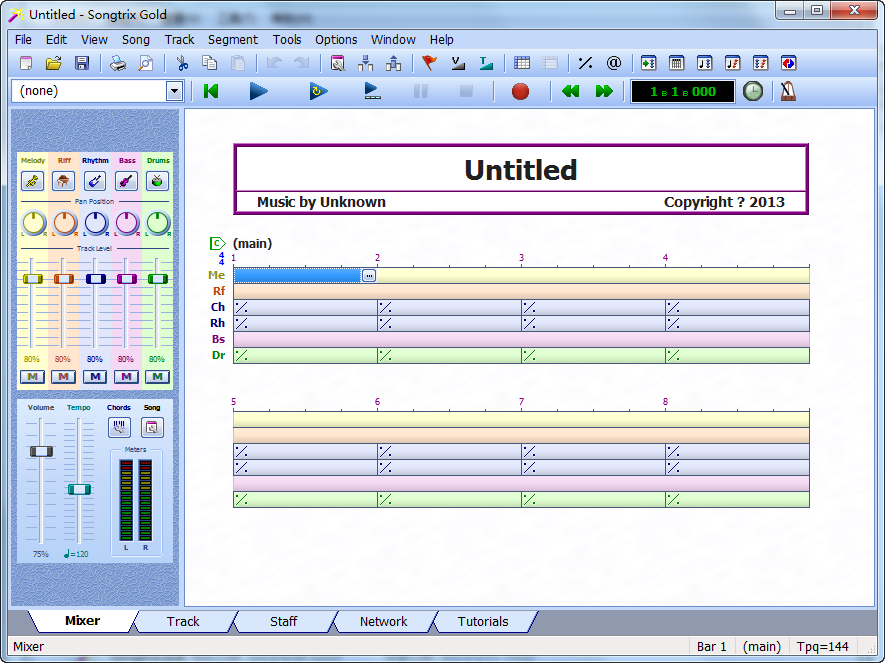885x663 pixels.
Task: Click the red Record button
Action: 520,91
